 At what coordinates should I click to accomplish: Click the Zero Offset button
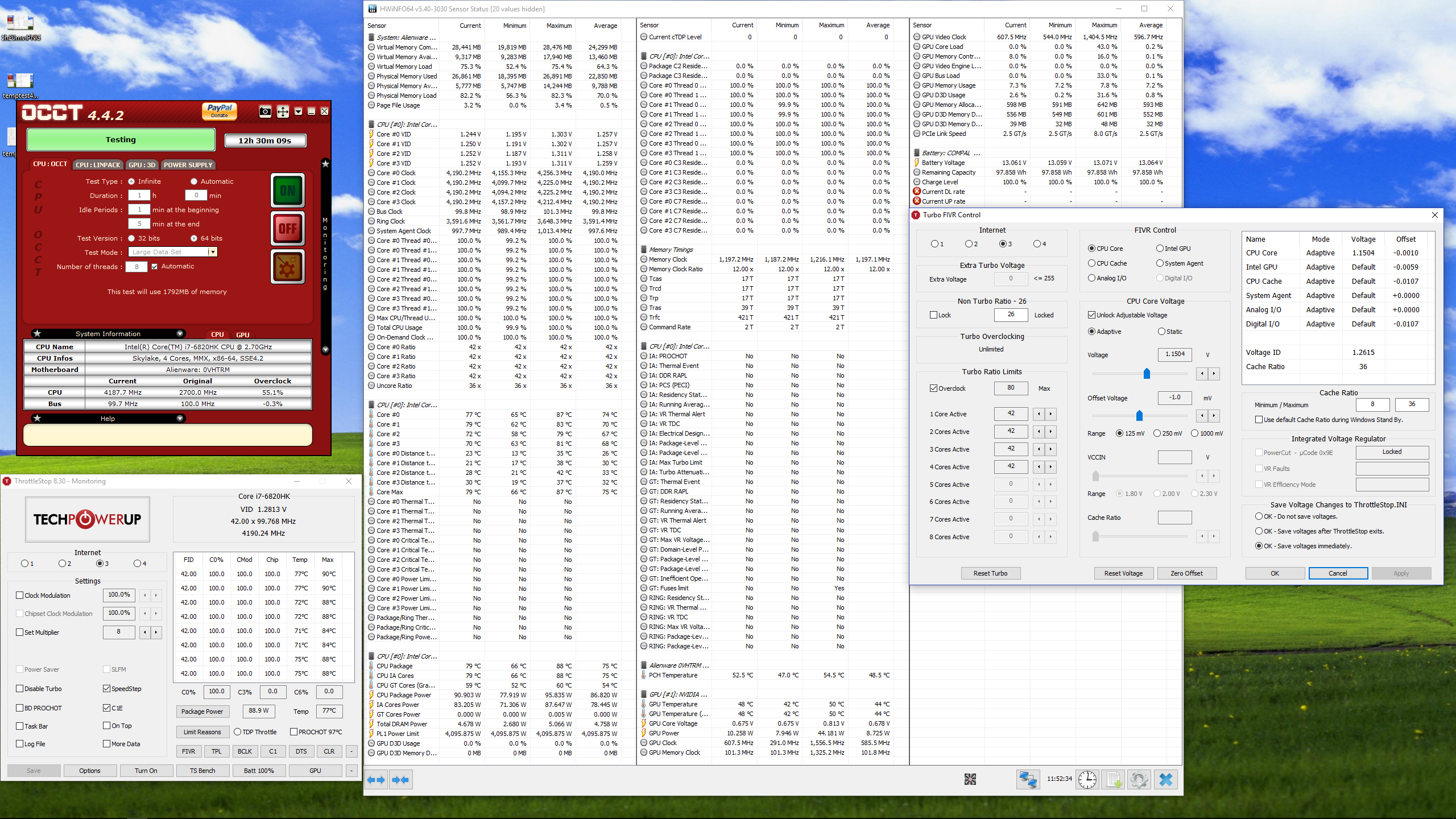tap(1186, 573)
